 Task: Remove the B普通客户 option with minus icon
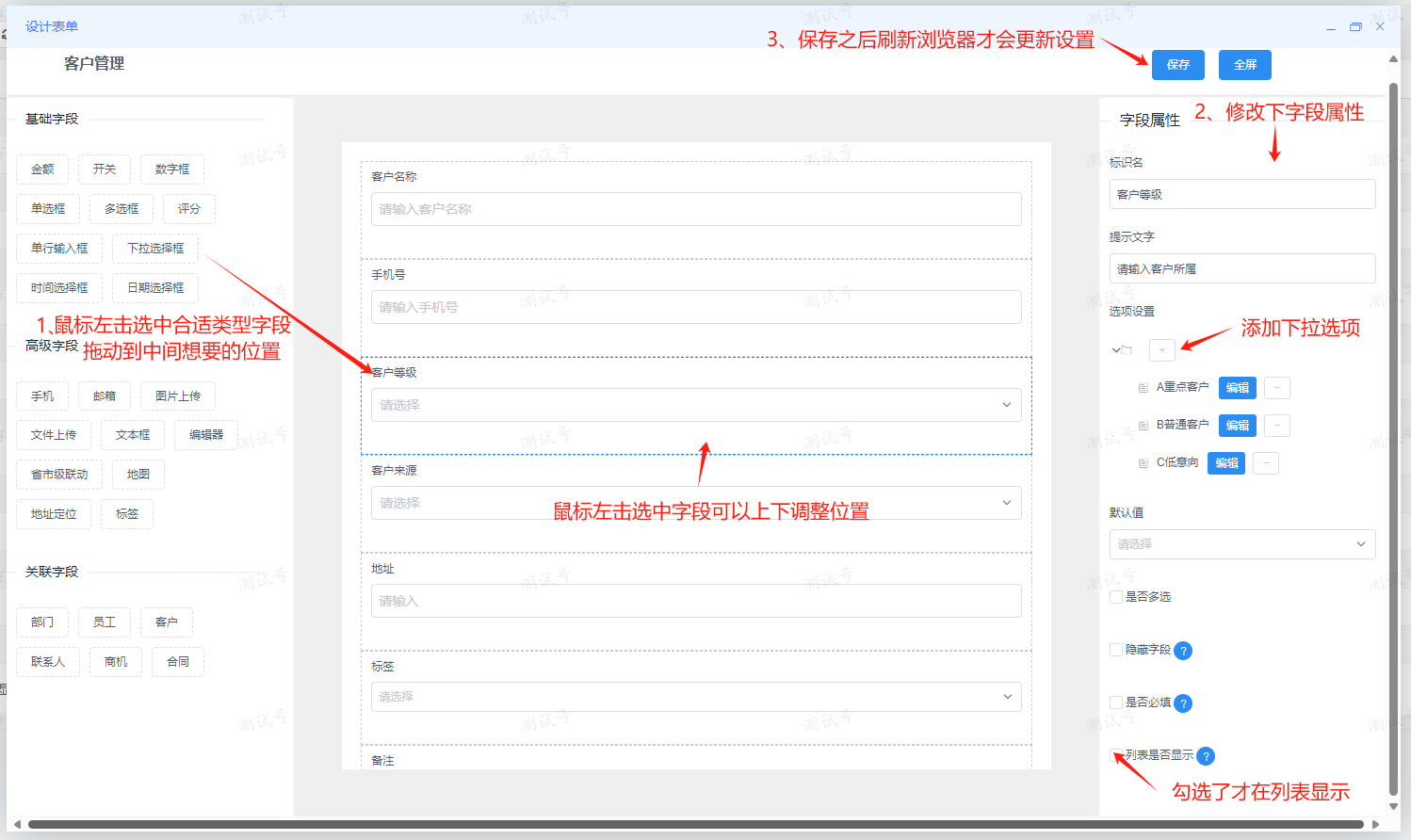pyautogui.click(x=1276, y=426)
